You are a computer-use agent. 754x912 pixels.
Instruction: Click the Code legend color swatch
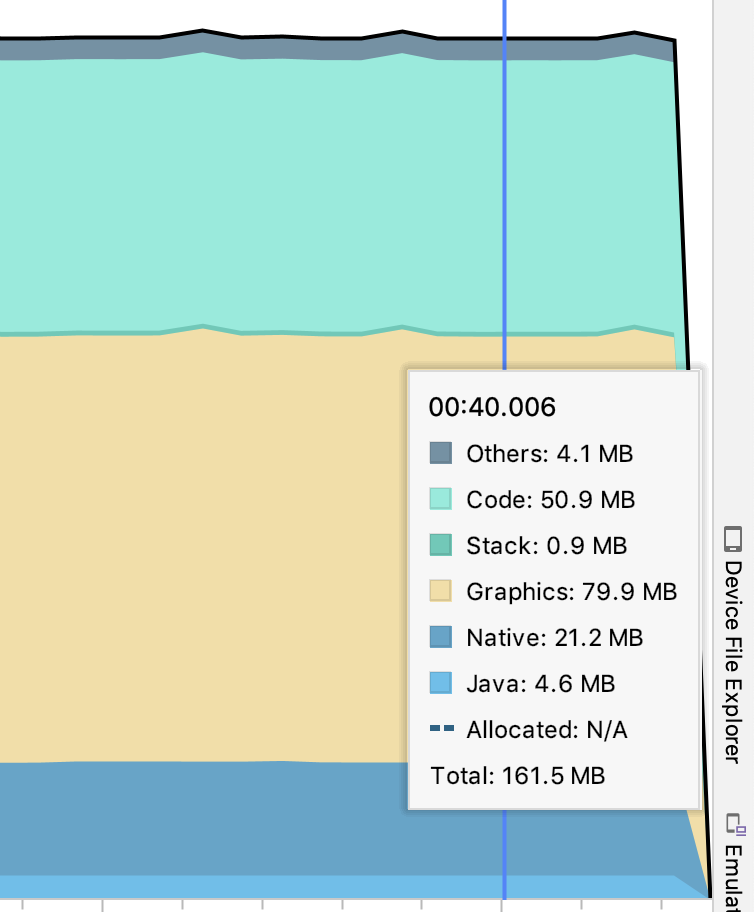441,499
